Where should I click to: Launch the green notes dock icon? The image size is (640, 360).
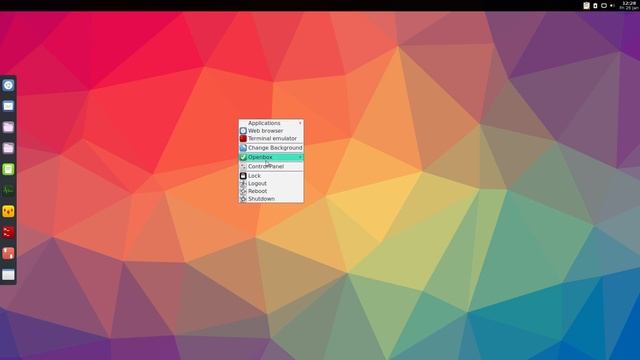click(x=8, y=169)
